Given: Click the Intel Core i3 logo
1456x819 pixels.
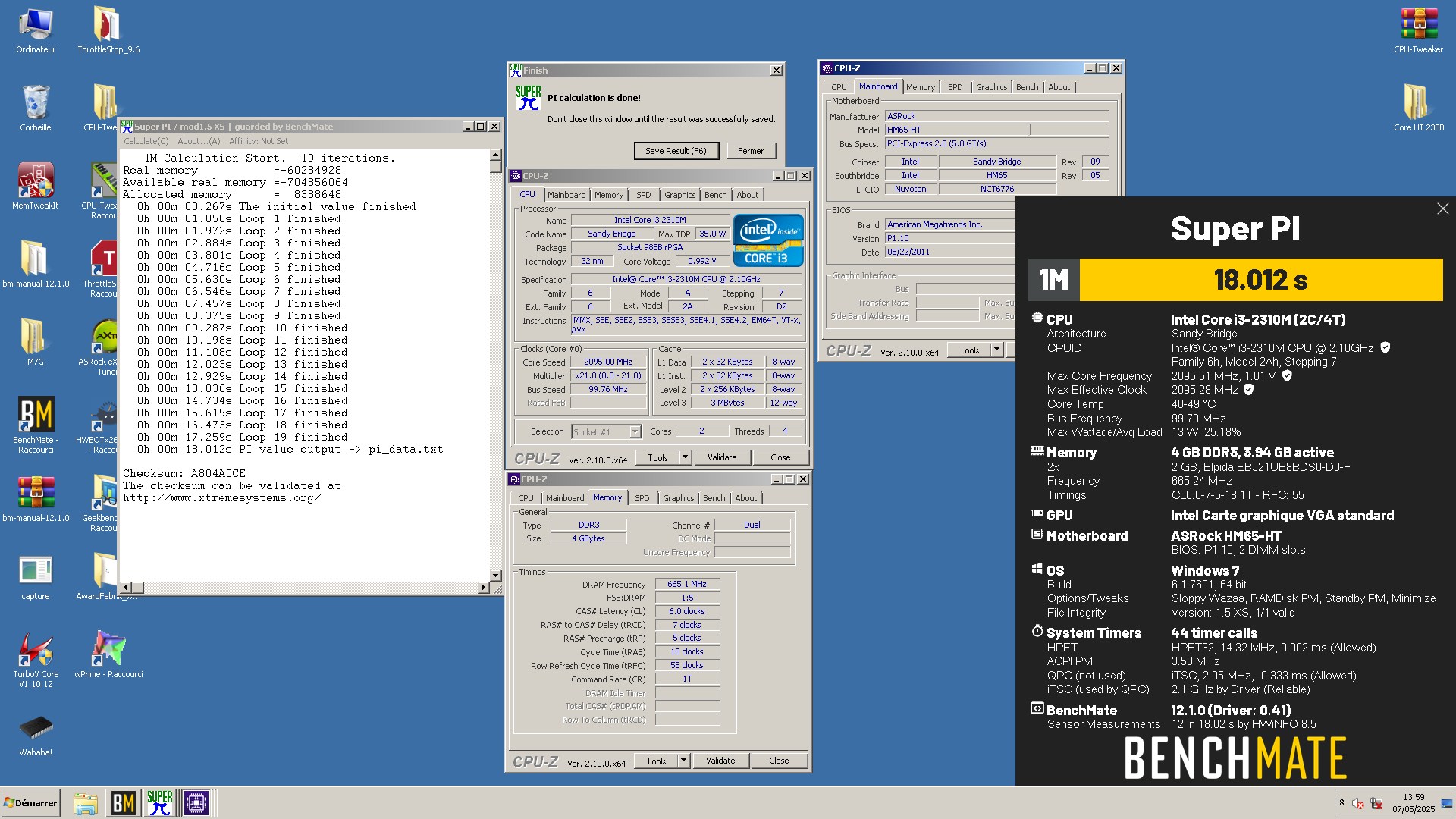Looking at the screenshot, I should 768,240.
